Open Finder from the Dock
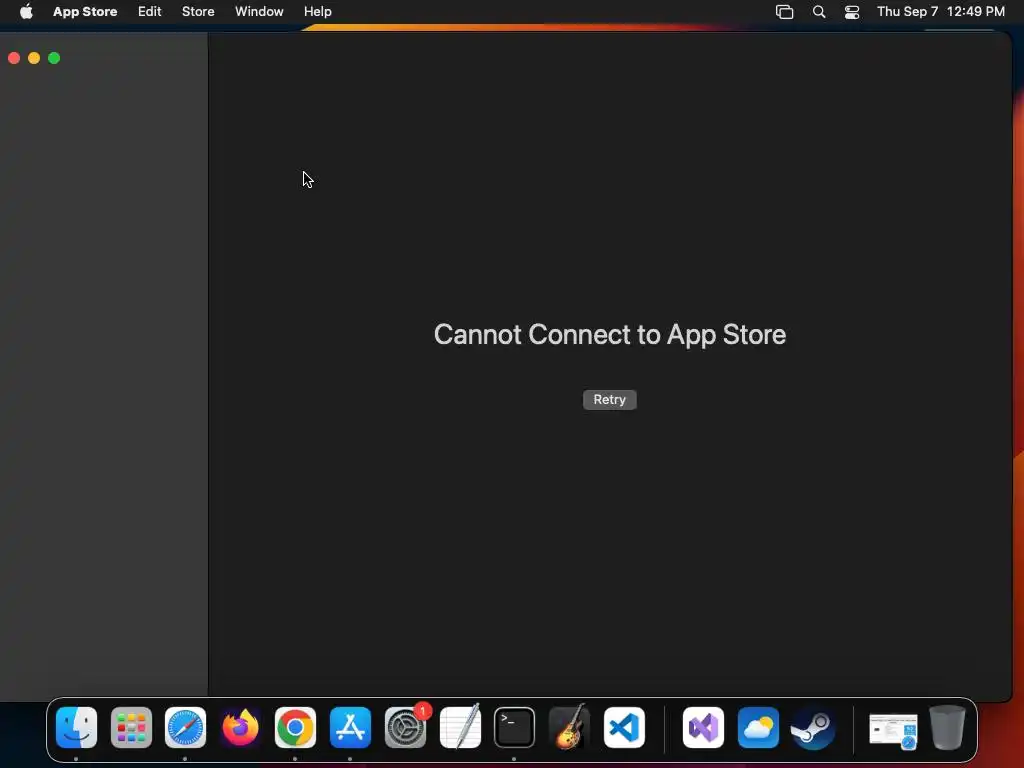This screenshot has width=1024, height=768. (76, 728)
